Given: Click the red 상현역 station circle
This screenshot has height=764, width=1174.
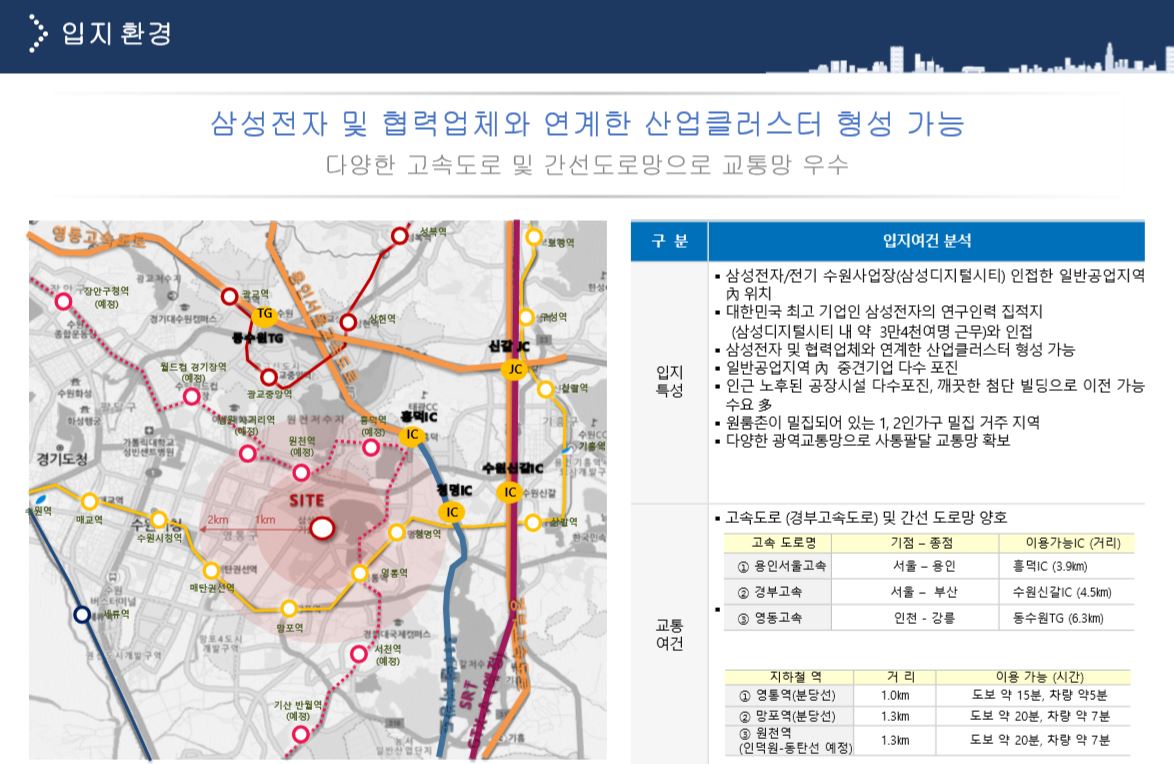Looking at the screenshot, I should (x=348, y=322).
